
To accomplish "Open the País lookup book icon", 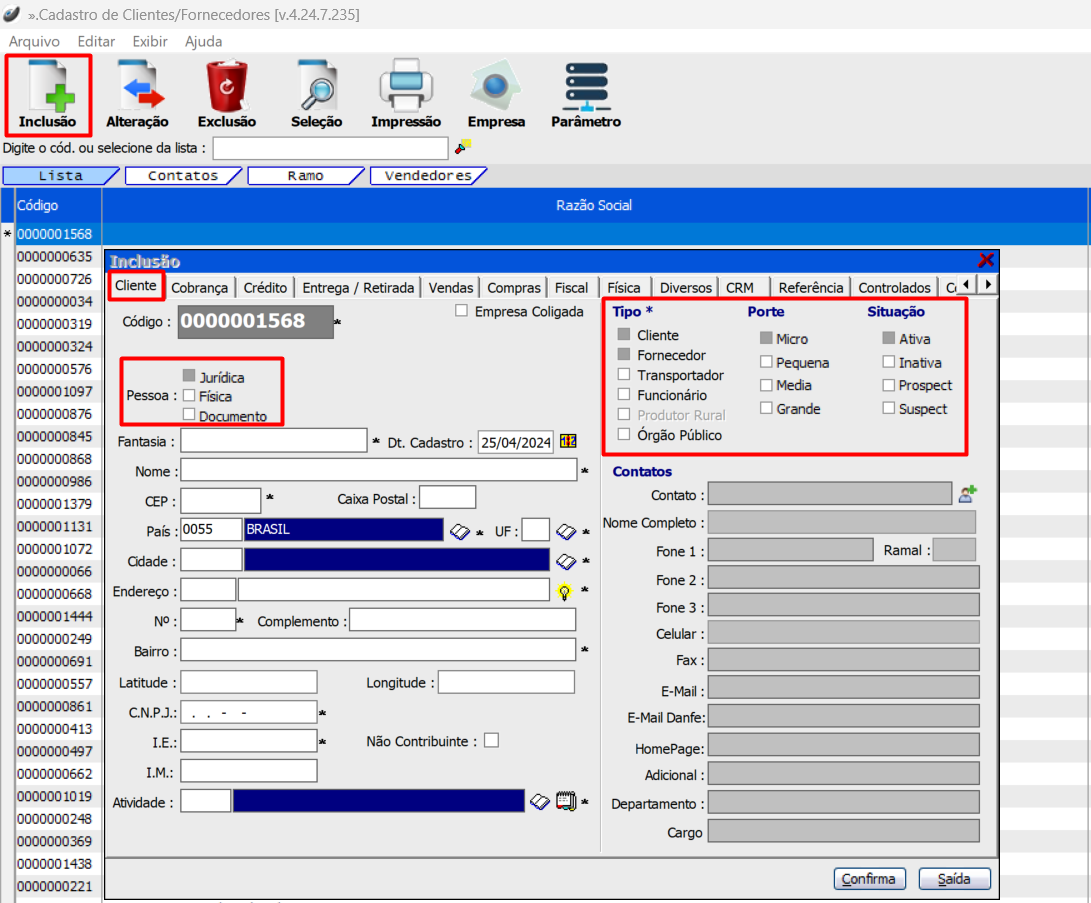I will (x=459, y=531).
